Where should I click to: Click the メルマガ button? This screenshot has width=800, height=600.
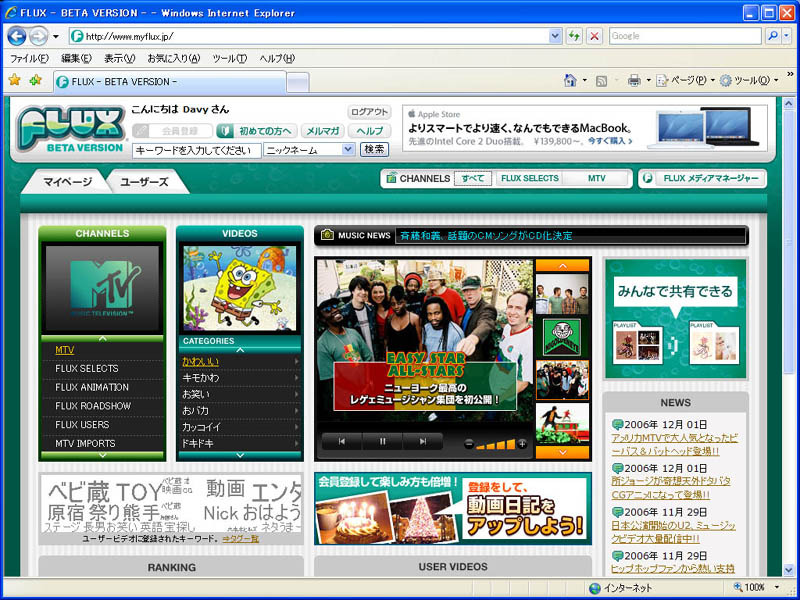click(x=322, y=131)
